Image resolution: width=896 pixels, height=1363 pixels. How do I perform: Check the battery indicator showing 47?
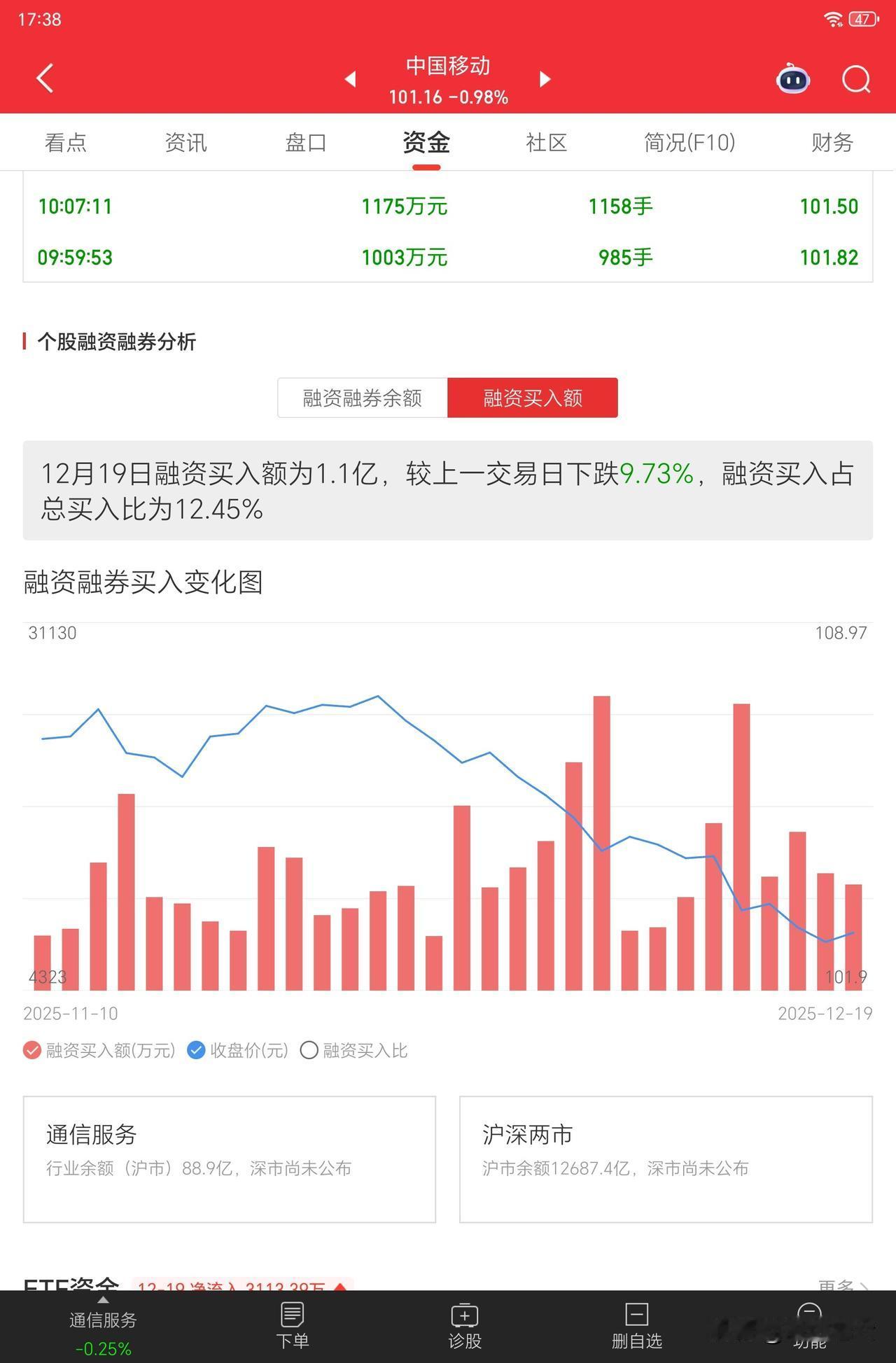864,19
